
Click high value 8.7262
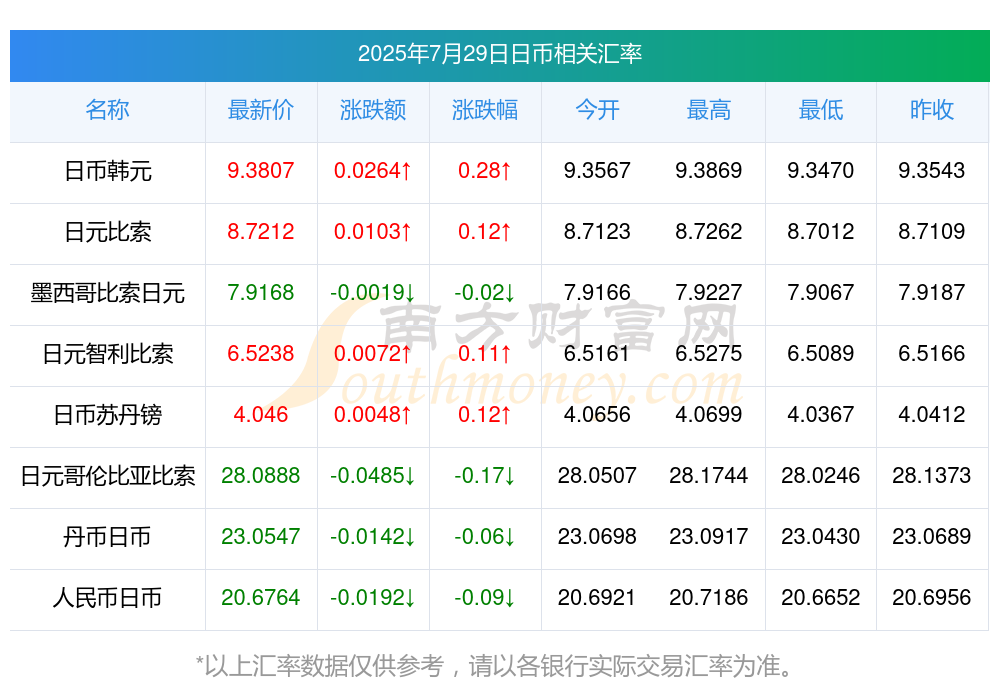(709, 232)
